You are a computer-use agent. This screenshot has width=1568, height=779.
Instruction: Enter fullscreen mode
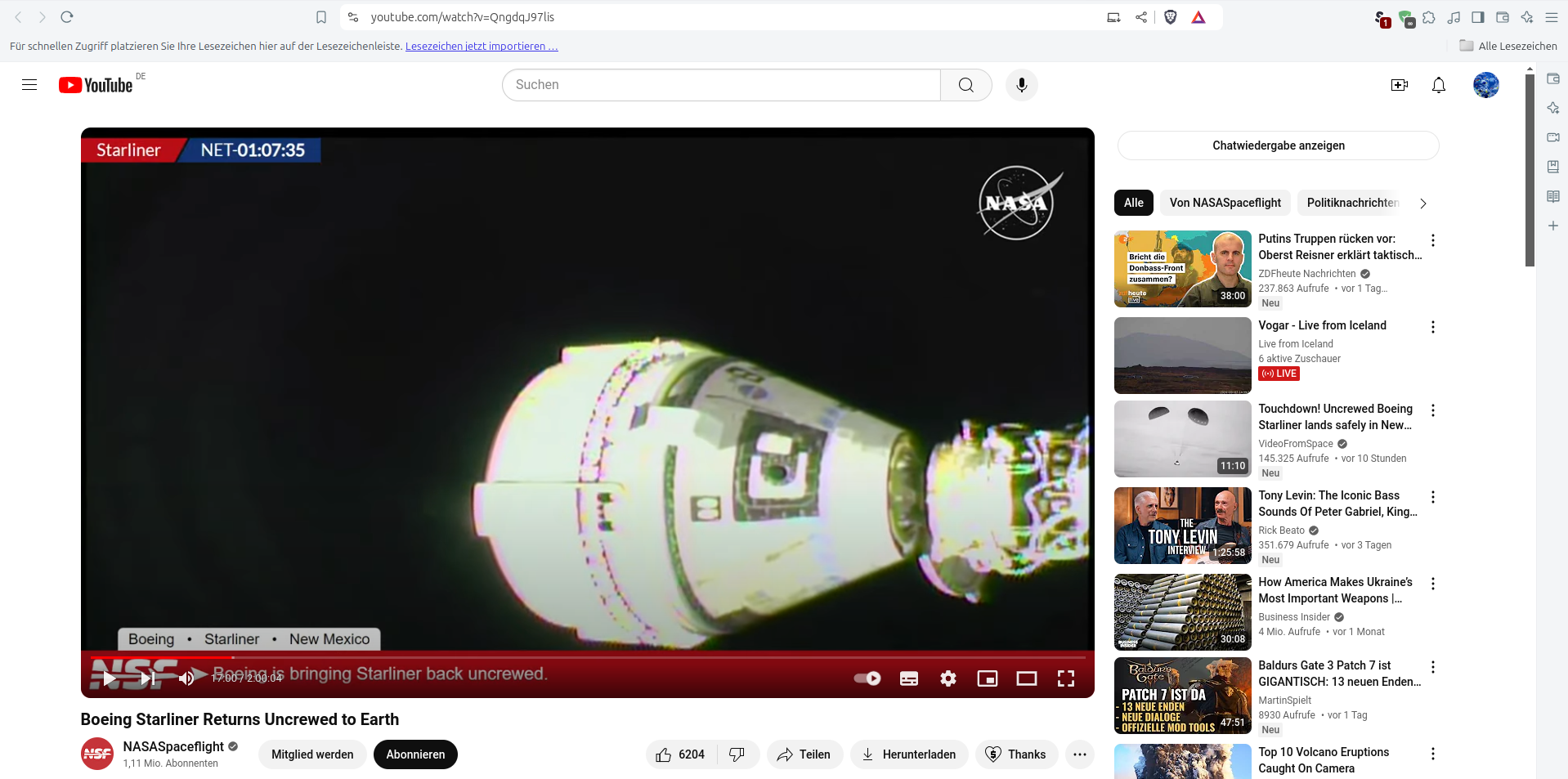[1066, 678]
